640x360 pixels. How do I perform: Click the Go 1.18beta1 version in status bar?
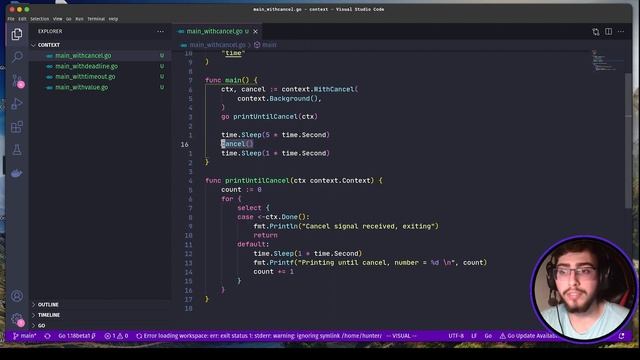pos(76,336)
